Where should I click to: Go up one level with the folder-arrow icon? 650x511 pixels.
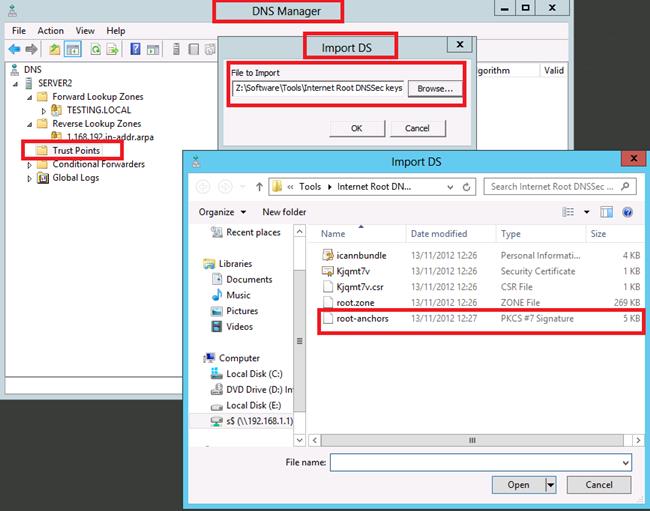click(x=54, y=49)
